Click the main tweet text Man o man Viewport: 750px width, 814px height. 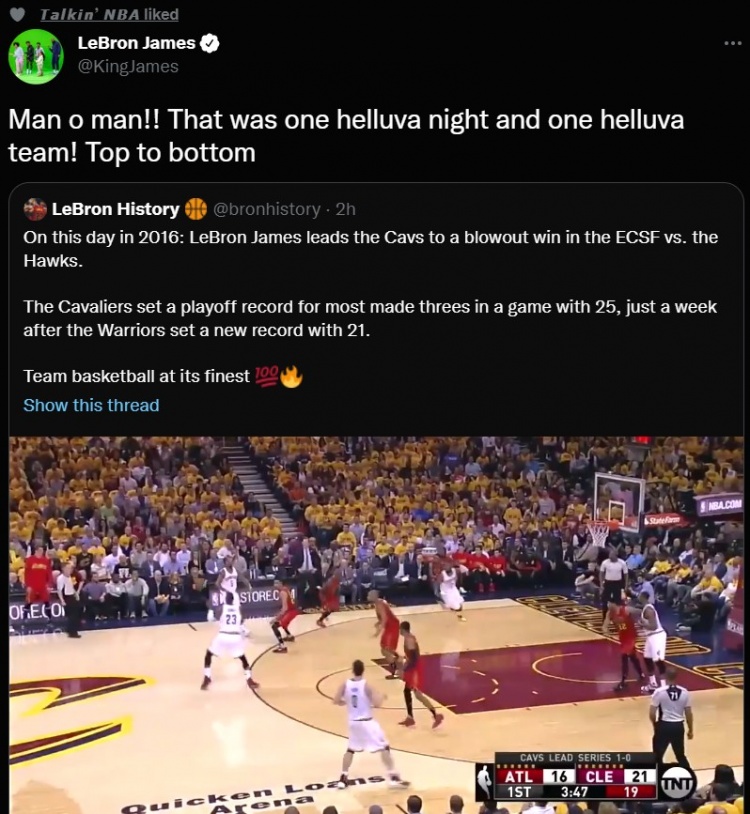tap(346, 136)
